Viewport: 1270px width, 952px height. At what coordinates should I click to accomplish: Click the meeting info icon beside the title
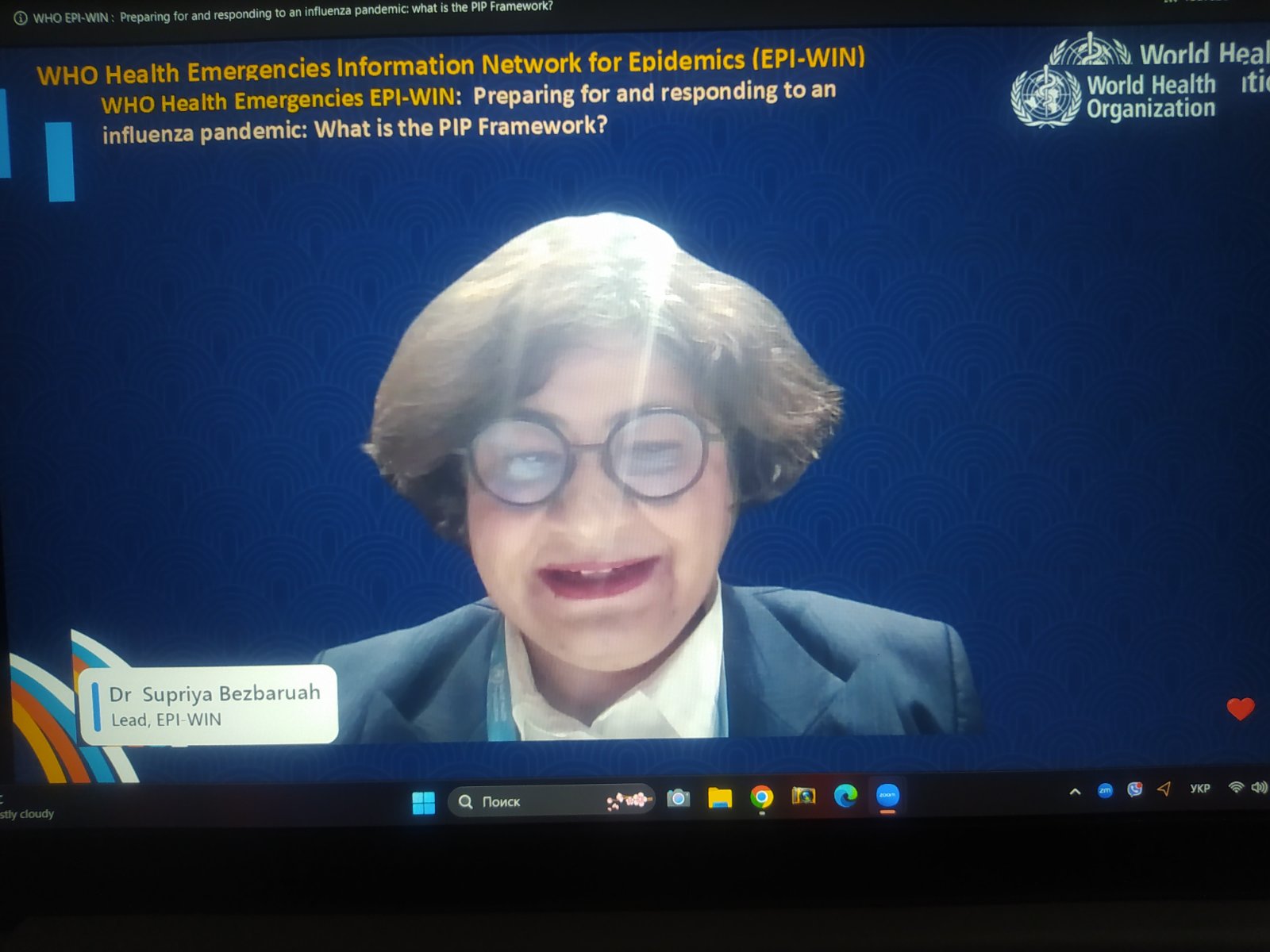coord(21,18)
